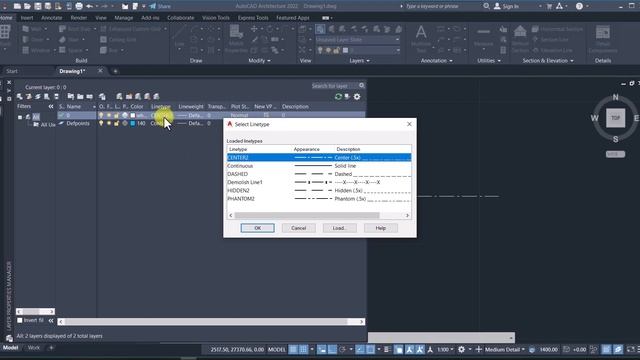Sort layers by the Name column
Viewport: 640px width, 360px height.
74,107
